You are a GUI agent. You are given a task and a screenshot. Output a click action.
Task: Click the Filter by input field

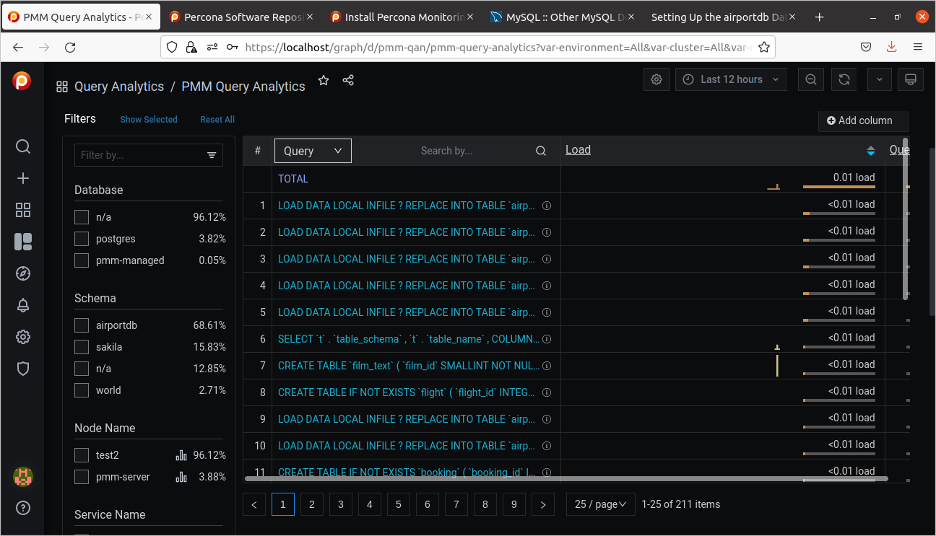(x=148, y=155)
